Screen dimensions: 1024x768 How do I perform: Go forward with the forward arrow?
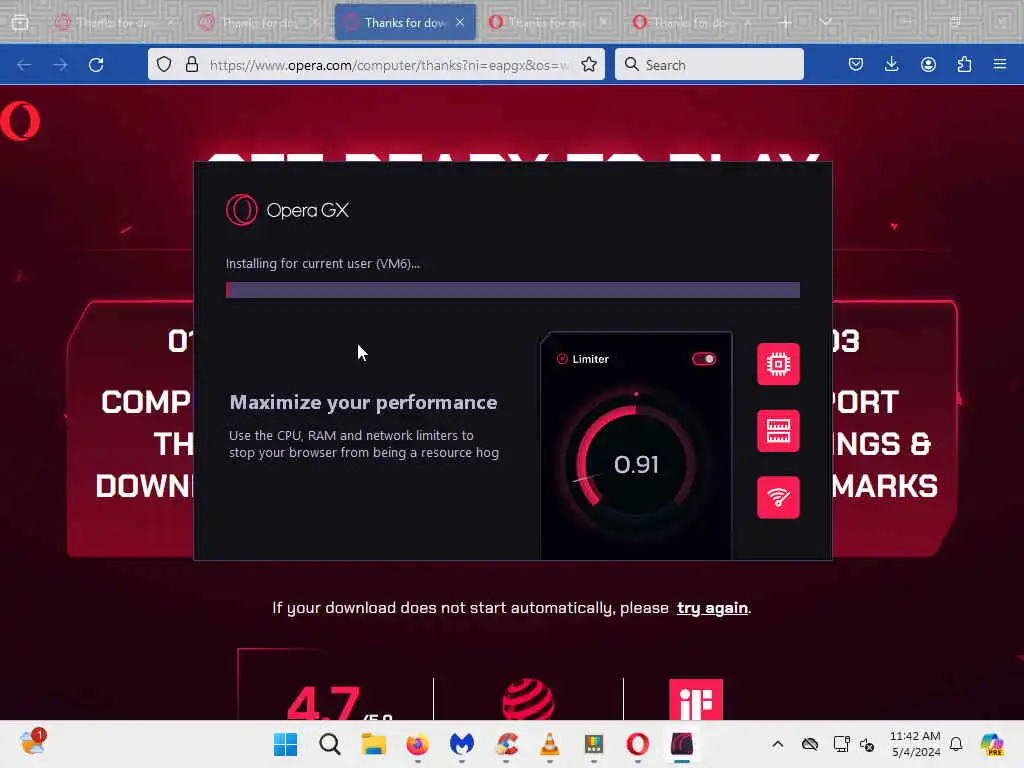(60, 65)
